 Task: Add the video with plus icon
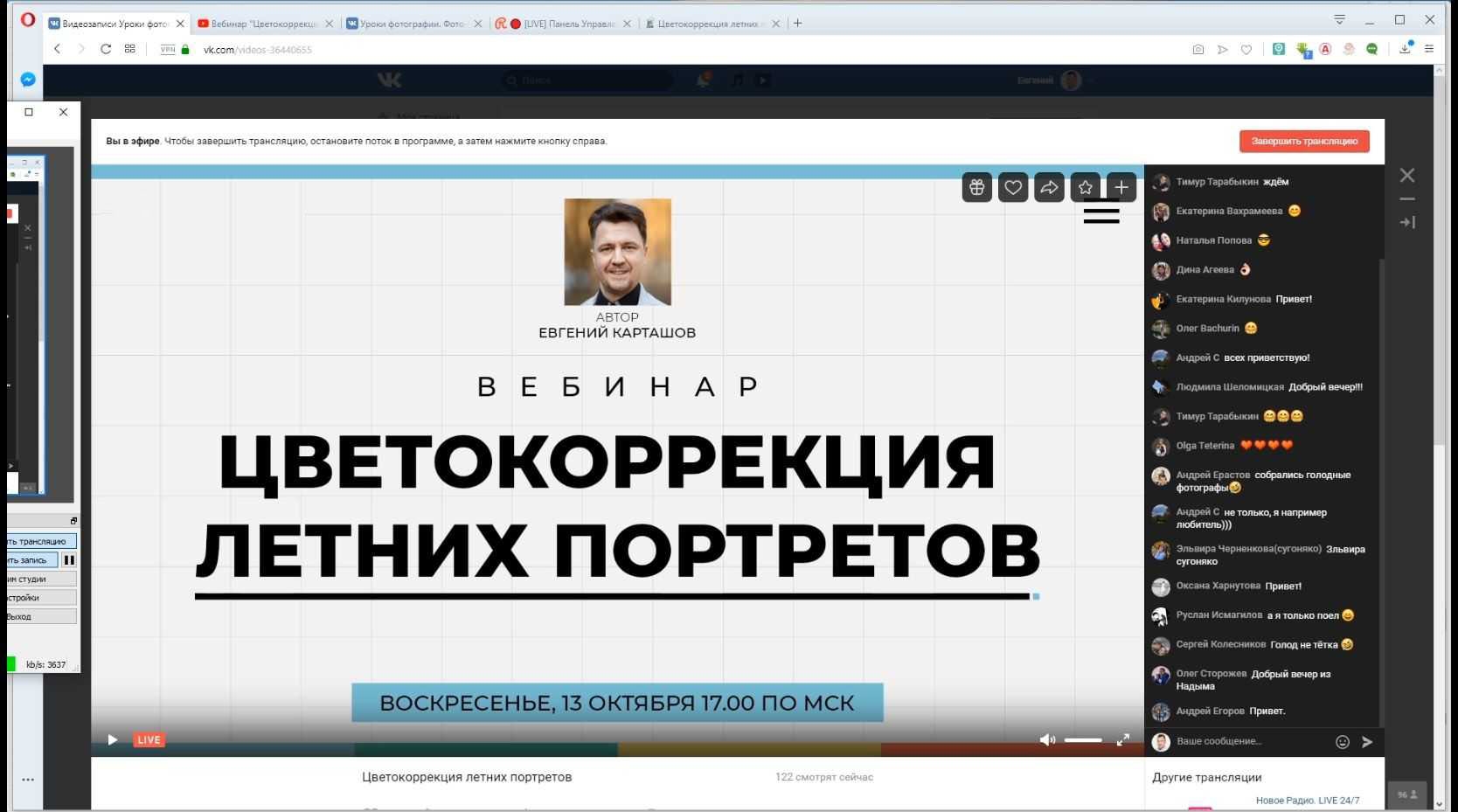pos(1121,187)
